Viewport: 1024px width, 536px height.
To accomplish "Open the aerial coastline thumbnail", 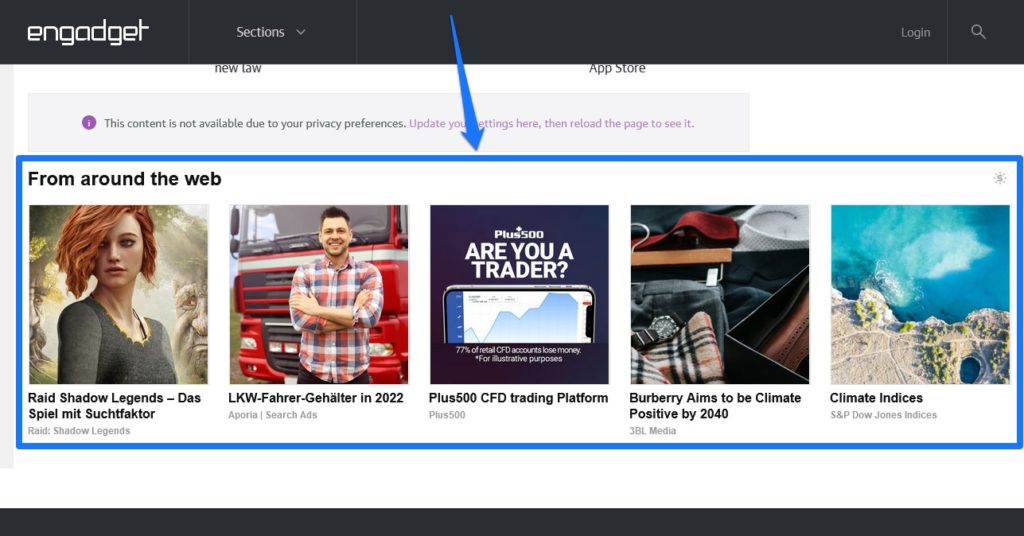I will [x=920, y=294].
